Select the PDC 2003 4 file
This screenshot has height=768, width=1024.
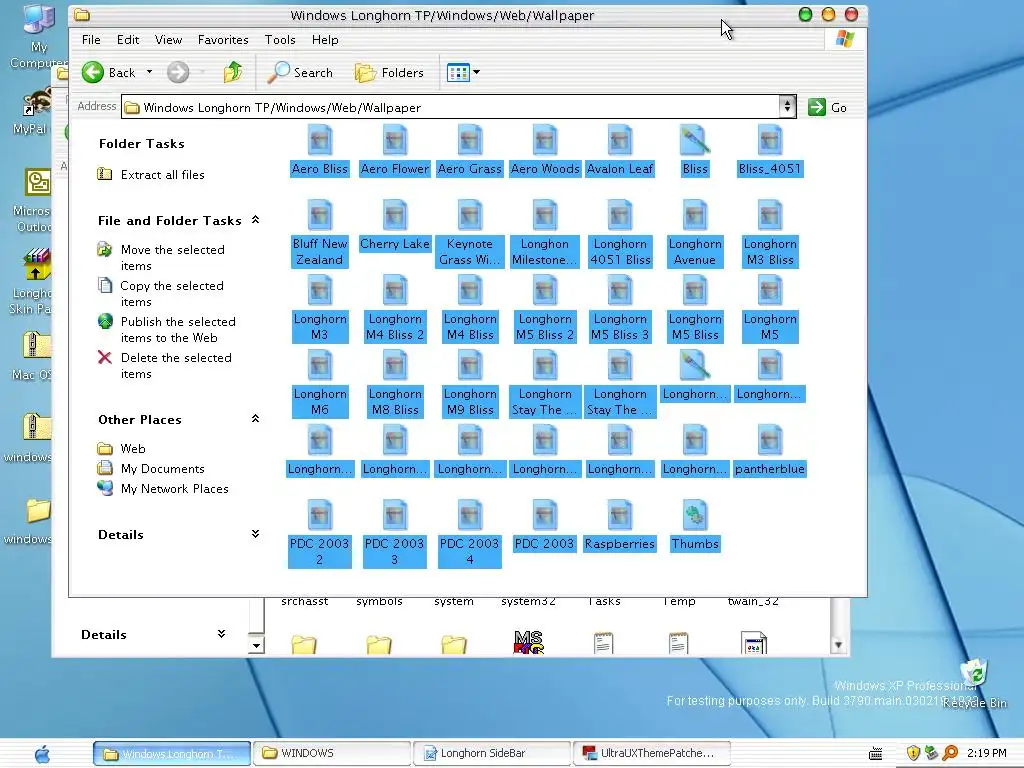pyautogui.click(x=470, y=534)
